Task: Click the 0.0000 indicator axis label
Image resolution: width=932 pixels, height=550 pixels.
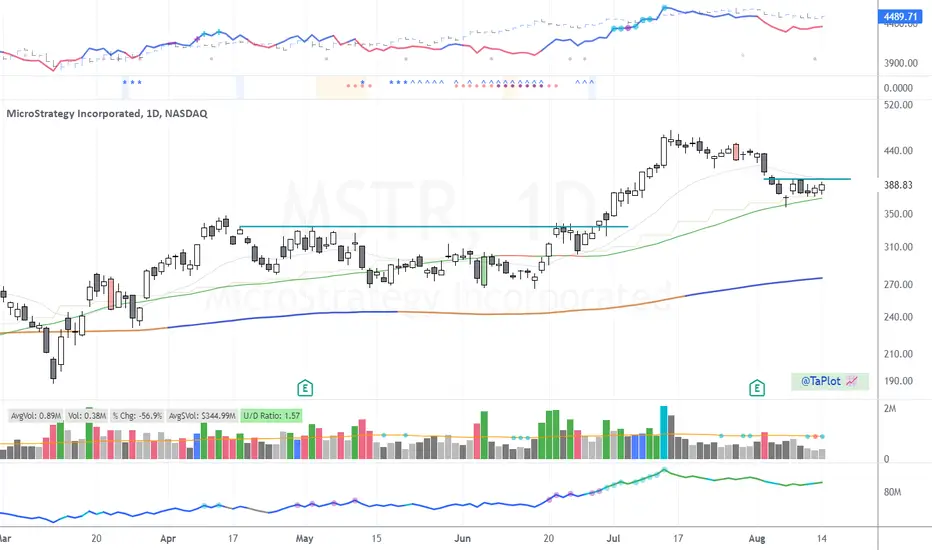Action: (x=898, y=89)
